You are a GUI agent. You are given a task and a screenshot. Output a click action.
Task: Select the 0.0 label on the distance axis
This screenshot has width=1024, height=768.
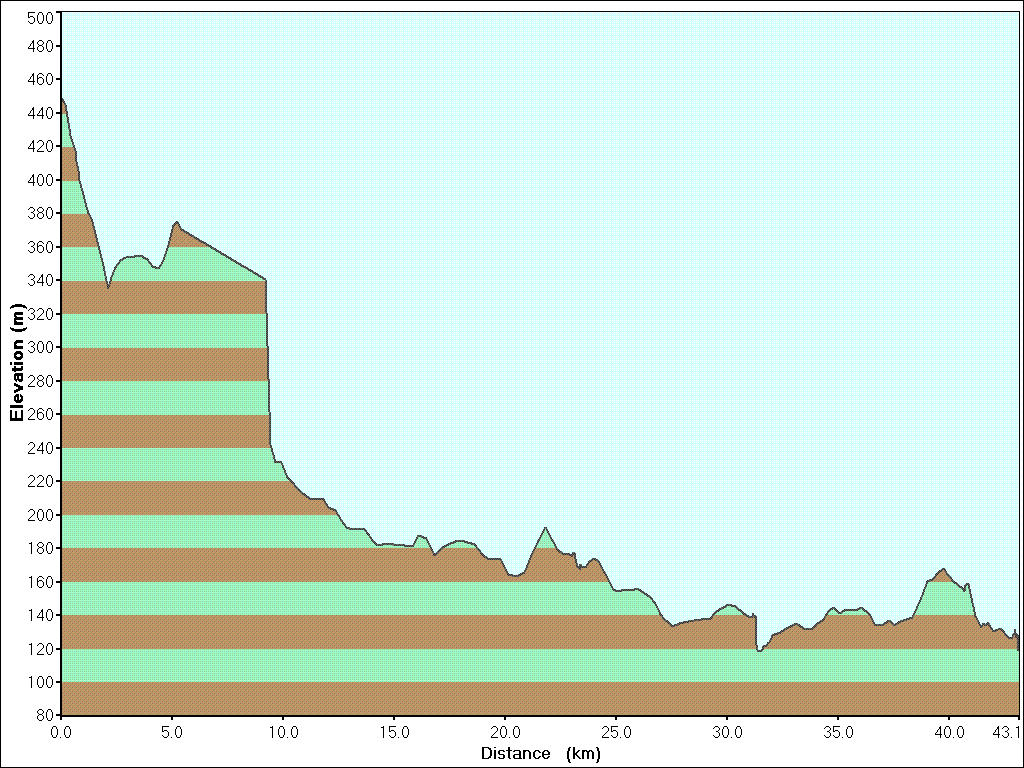(61, 731)
